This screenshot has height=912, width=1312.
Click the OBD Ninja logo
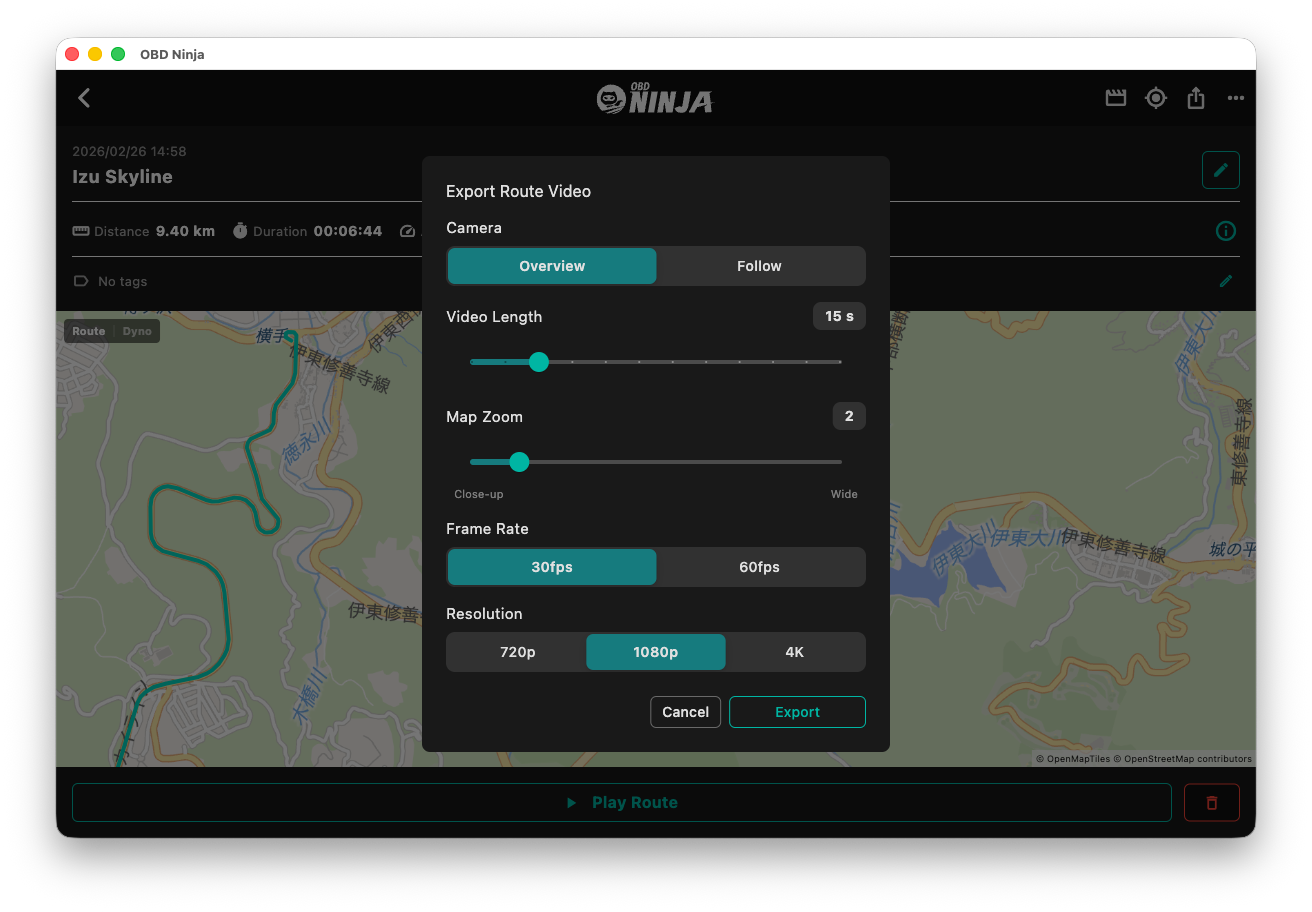(x=655, y=98)
